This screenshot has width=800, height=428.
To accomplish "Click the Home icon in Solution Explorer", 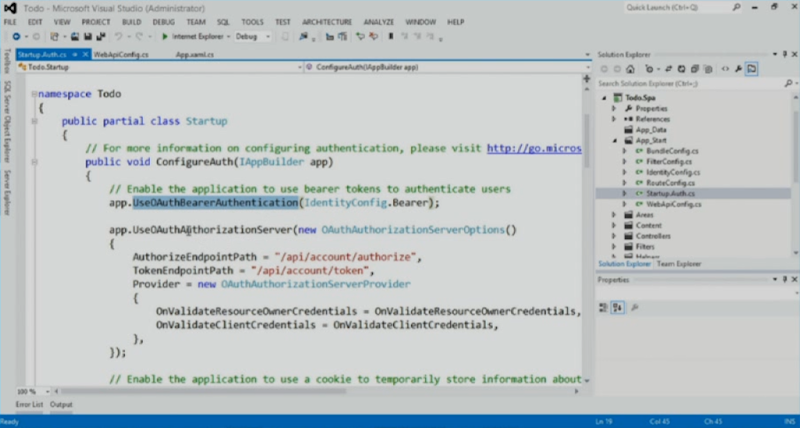I will click(x=631, y=69).
